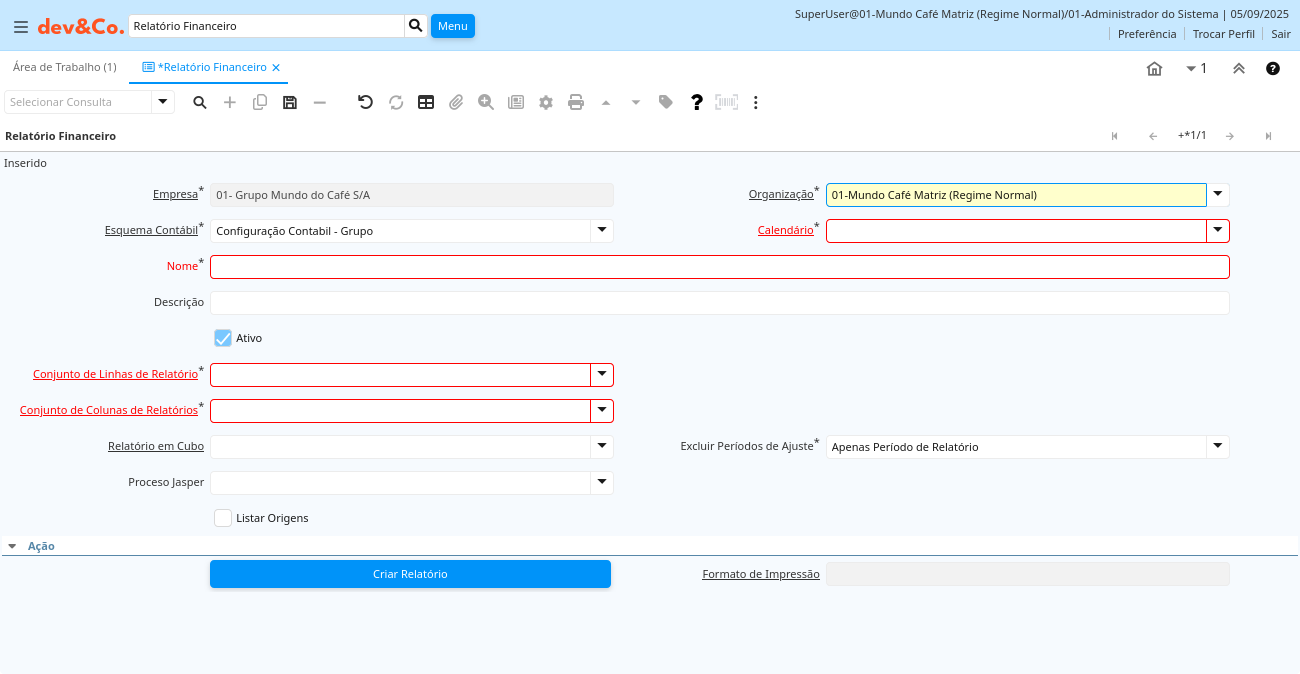1300x674 pixels.
Task: Open the Home icon at top right
Action: (x=1154, y=68)
